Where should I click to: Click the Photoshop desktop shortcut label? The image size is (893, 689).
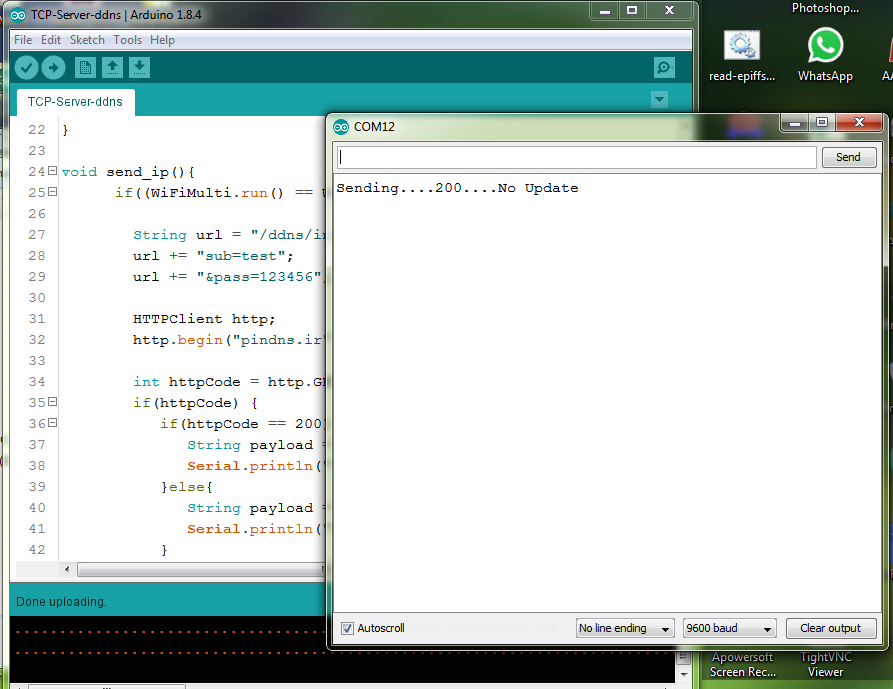tap(825, 8)
